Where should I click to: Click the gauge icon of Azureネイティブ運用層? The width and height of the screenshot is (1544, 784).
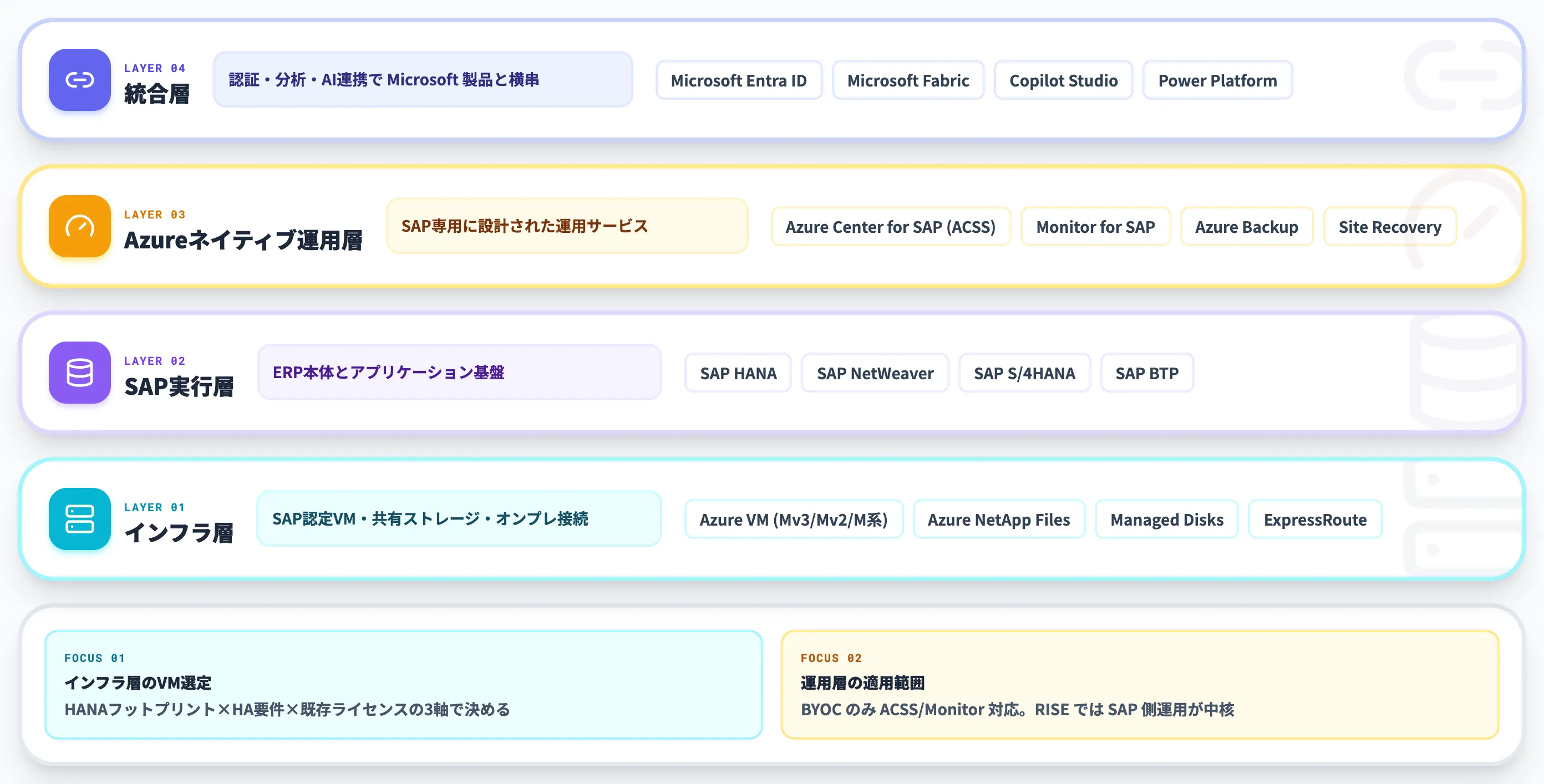[x=80, y=226]
